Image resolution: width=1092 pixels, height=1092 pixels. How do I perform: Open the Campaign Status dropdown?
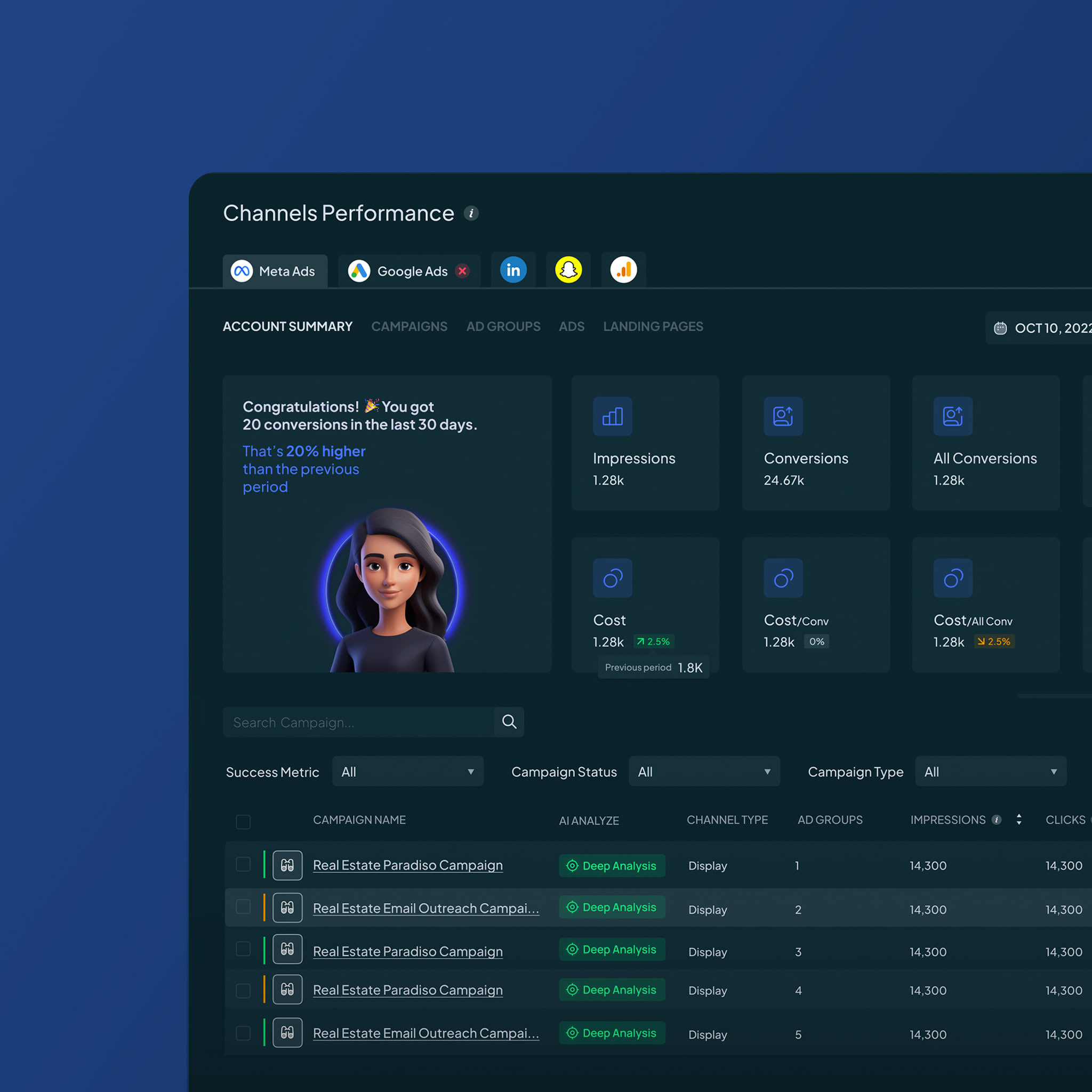pyautogui.click(x=704, y=772)
